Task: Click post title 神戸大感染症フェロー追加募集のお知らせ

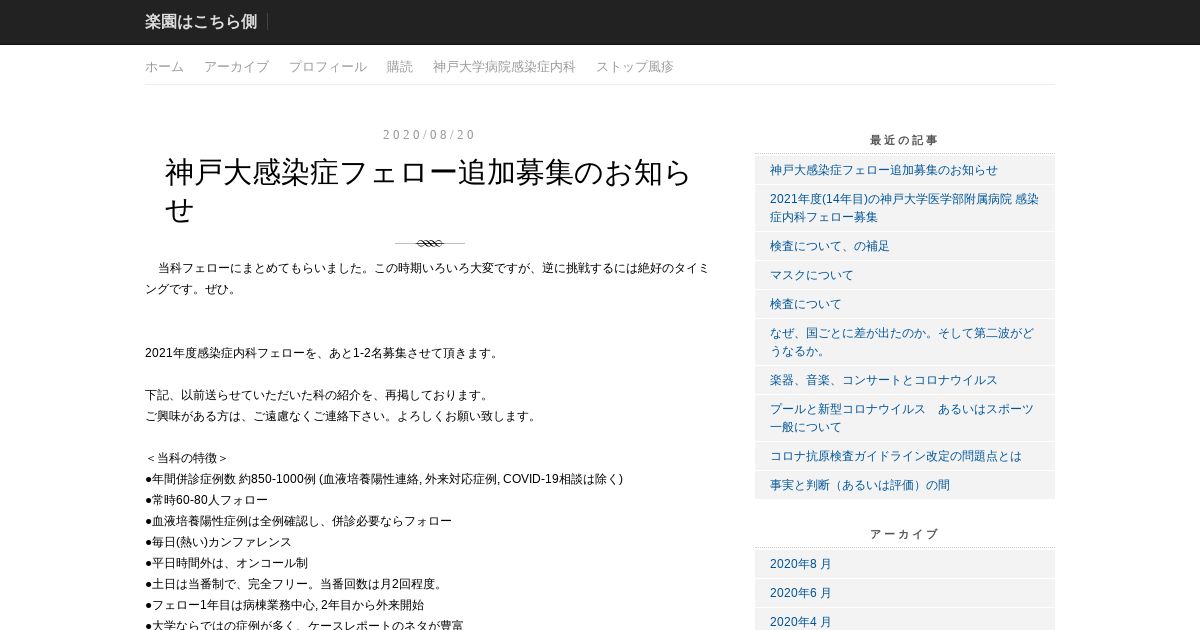Action: [428, 191]
